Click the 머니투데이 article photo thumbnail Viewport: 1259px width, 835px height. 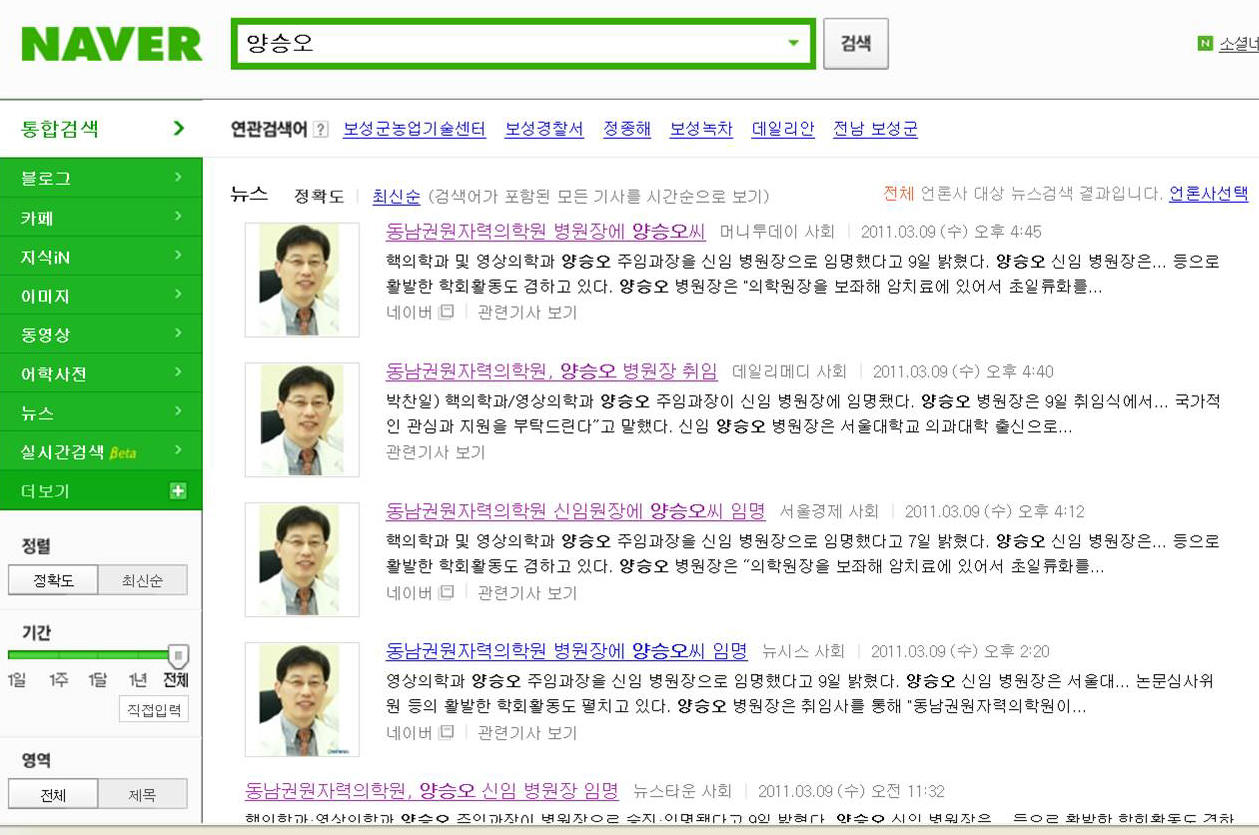pyautogui.click(x=302, y=279)
